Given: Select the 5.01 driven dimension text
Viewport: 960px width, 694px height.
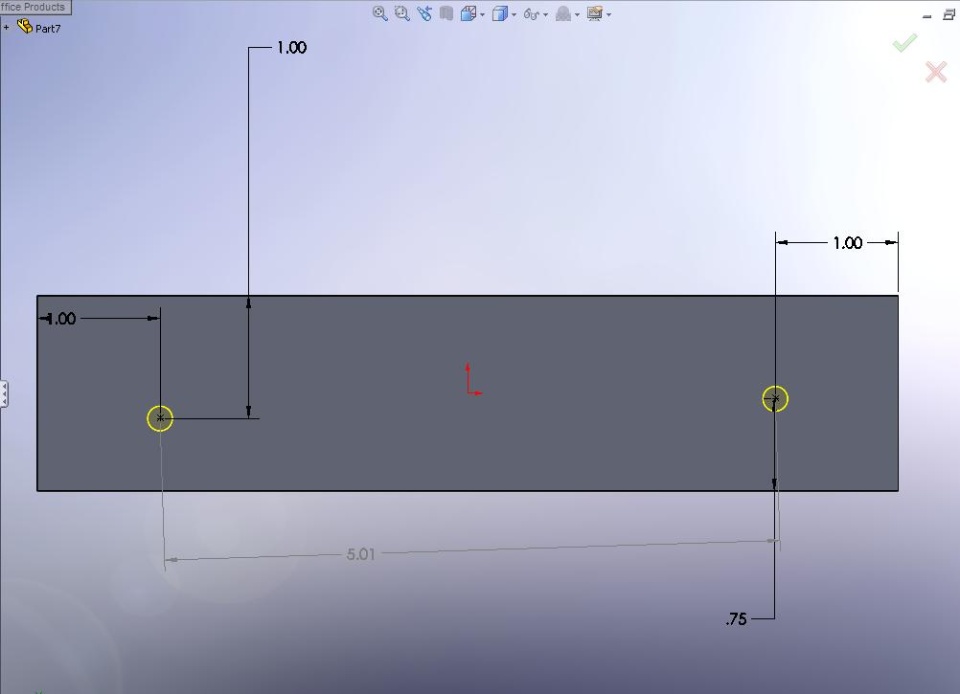Looking at the screenshot, I should coord(361,554).
